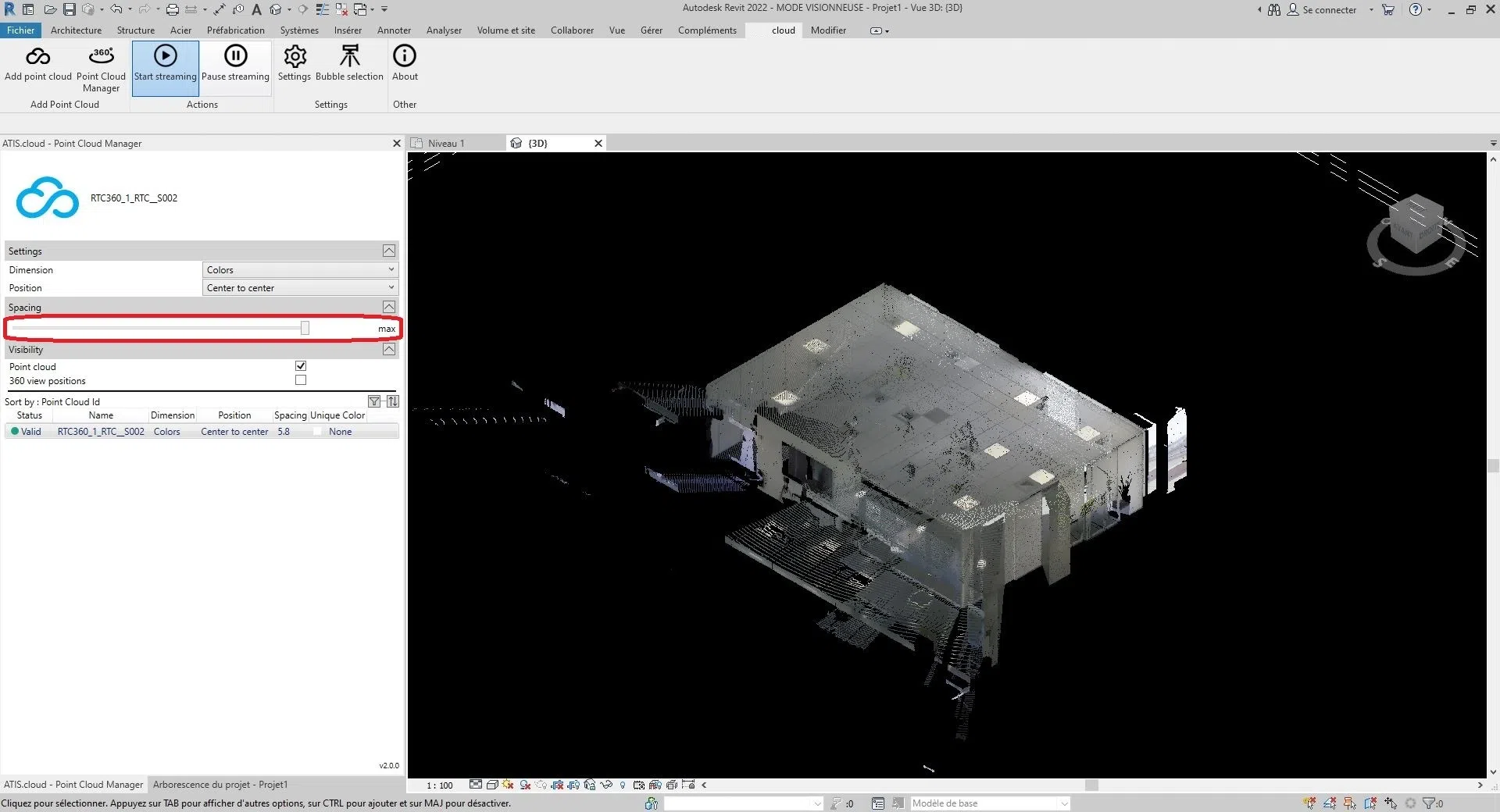The width and height of the screenshot is (1500, 812).
Task: Select the RTC360_1_RTC__S002 point cloud row
Action: [x=202, y=431]
